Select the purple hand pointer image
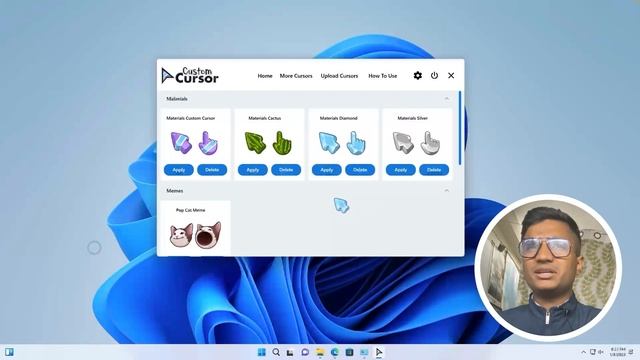This screenshot has width=640, height=360. (208, 143)
